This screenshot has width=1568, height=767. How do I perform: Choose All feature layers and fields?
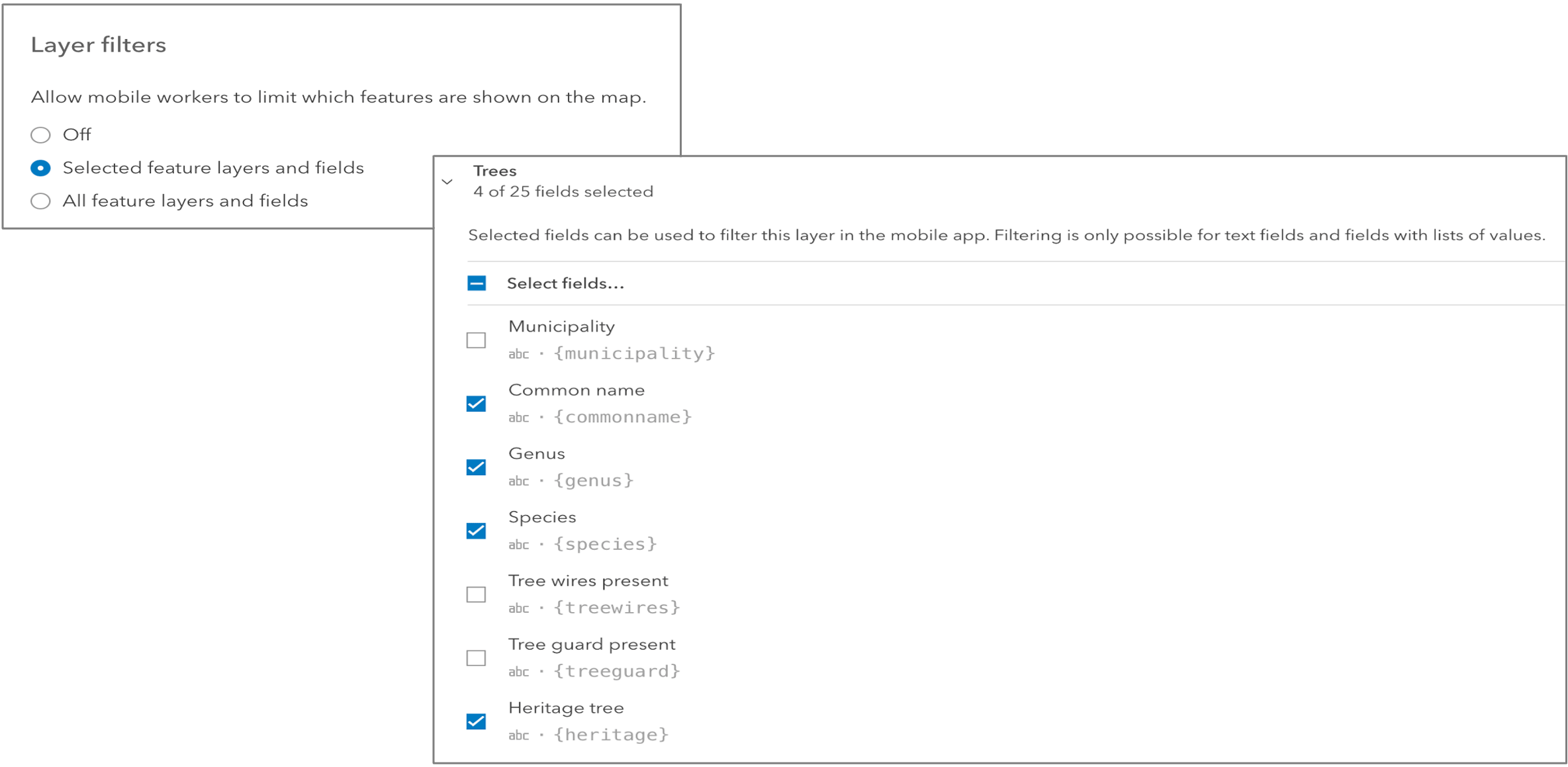[40, 201]
